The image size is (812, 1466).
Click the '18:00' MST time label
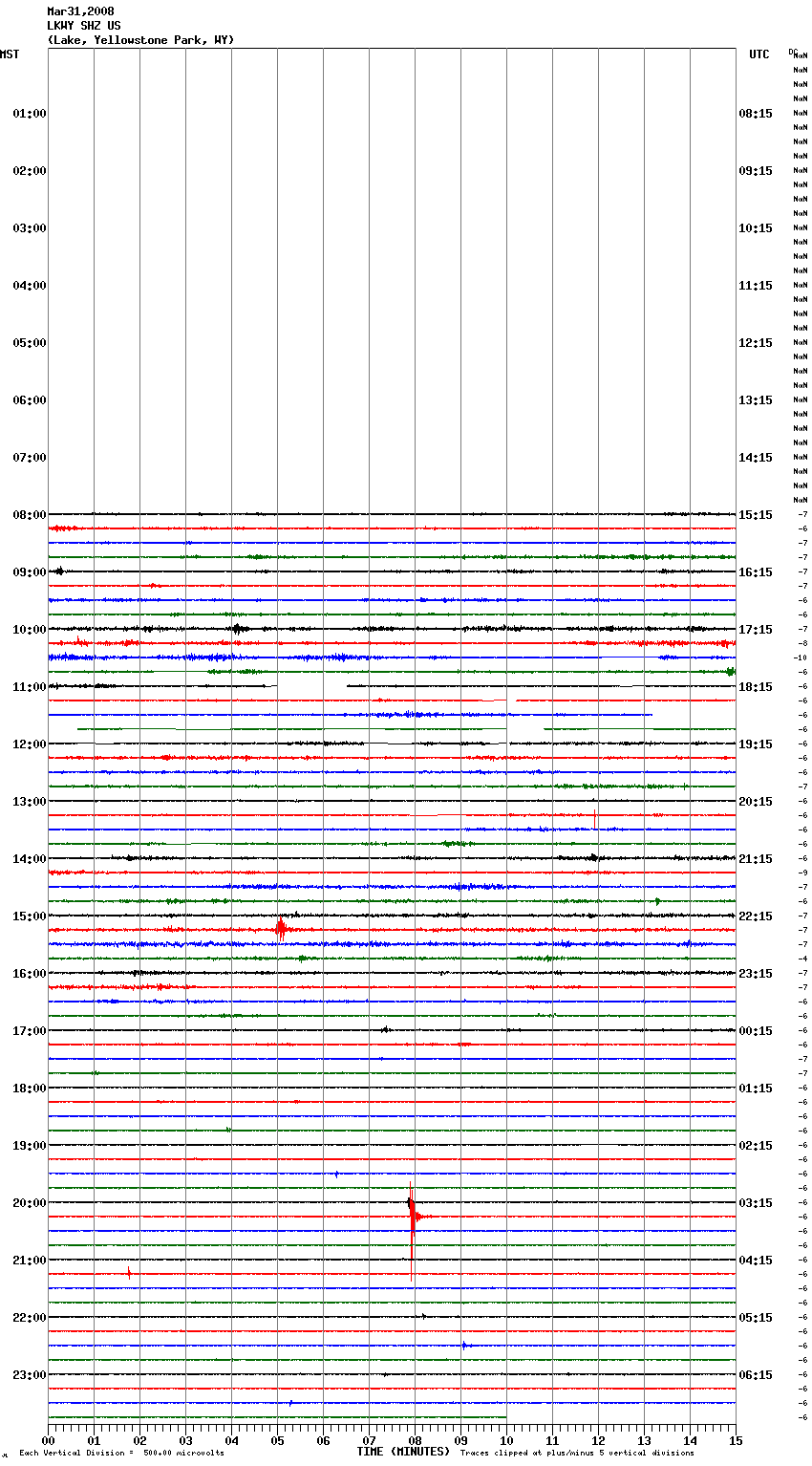point(30,1089)
